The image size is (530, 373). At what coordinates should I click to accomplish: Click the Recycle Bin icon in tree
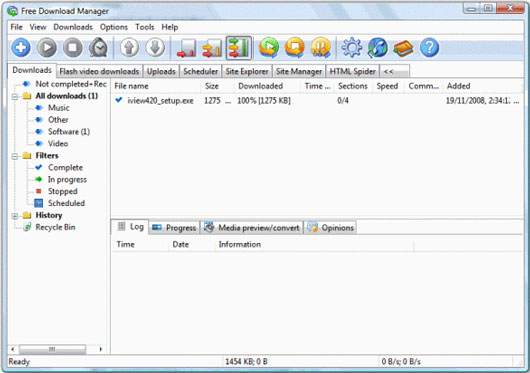click(27, 227)
